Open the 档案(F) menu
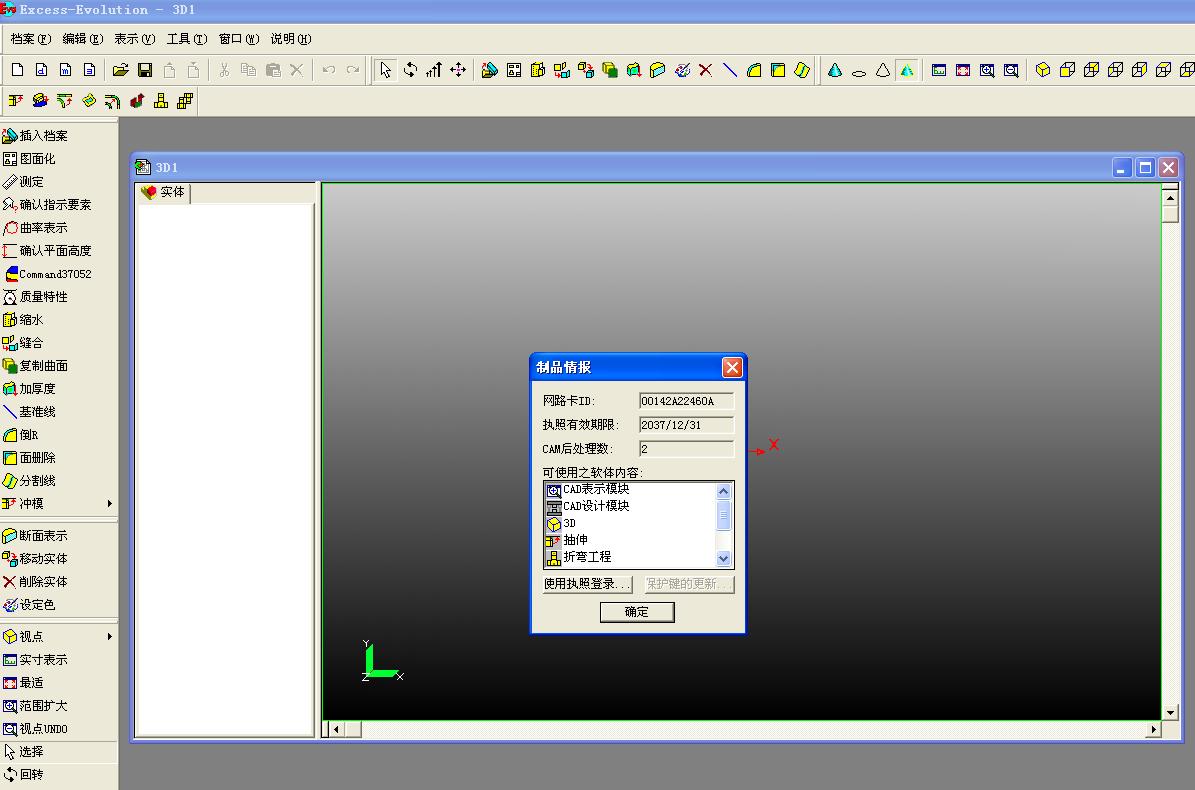This screenshot has width=1195, height=790. click(30, 39)
